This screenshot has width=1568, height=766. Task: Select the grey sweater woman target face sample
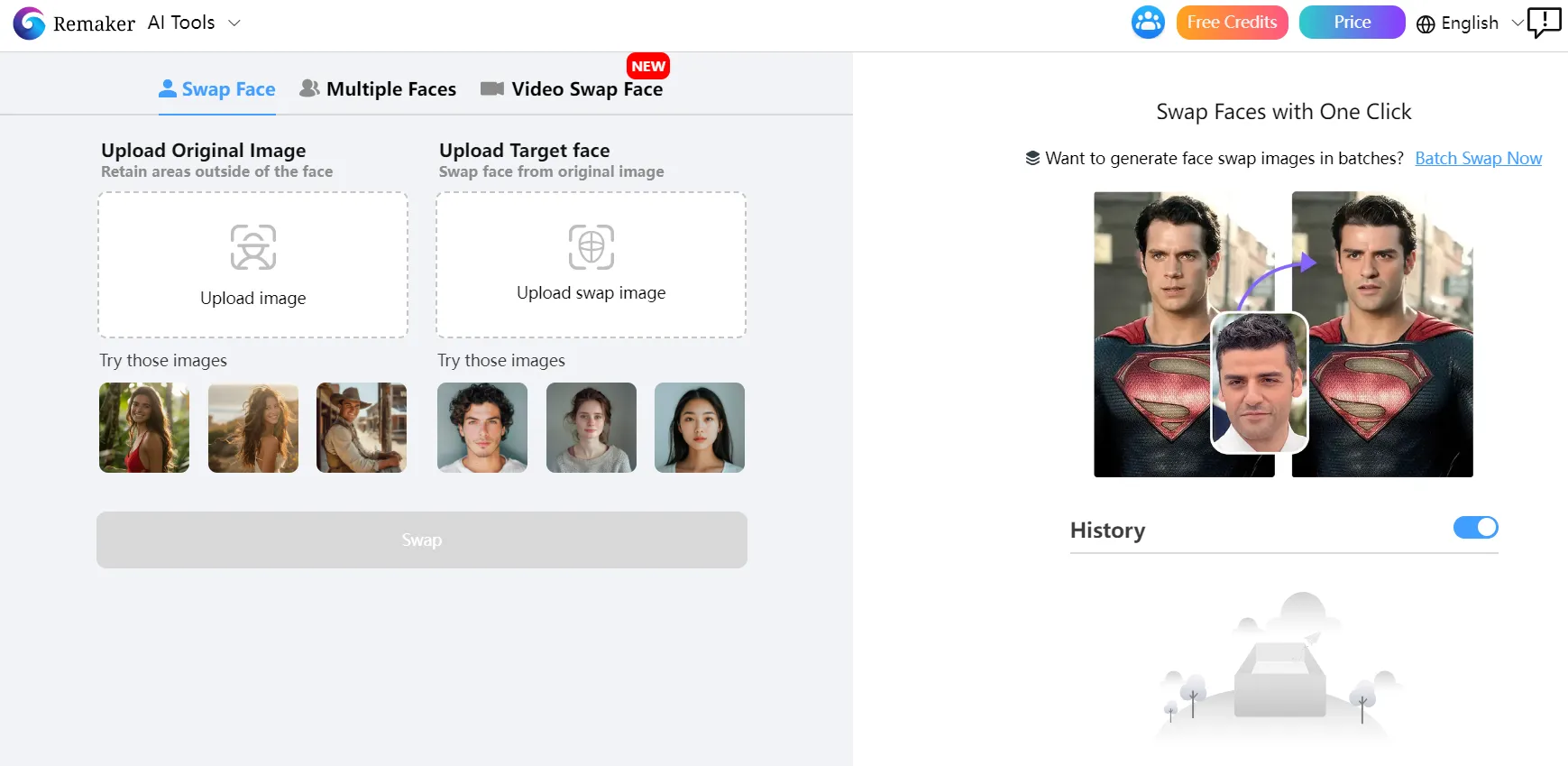pyautogui.click(x=591, y=428)
